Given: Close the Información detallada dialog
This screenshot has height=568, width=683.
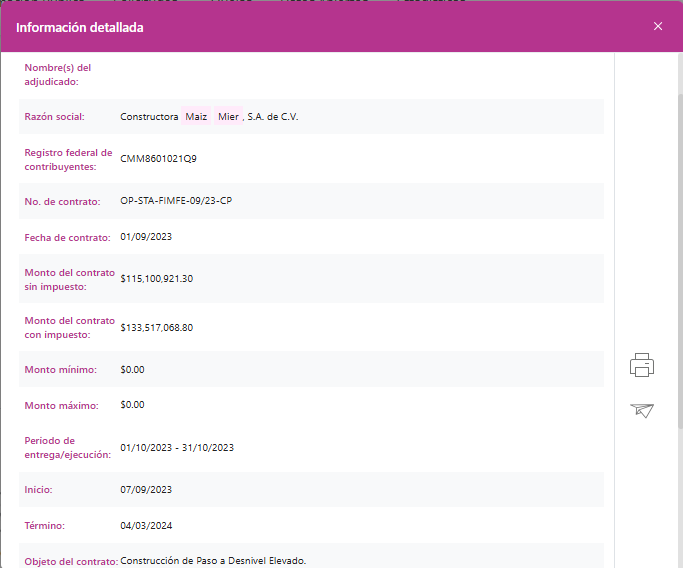Looking at the screenshot, I should click(x=657, y=27).
